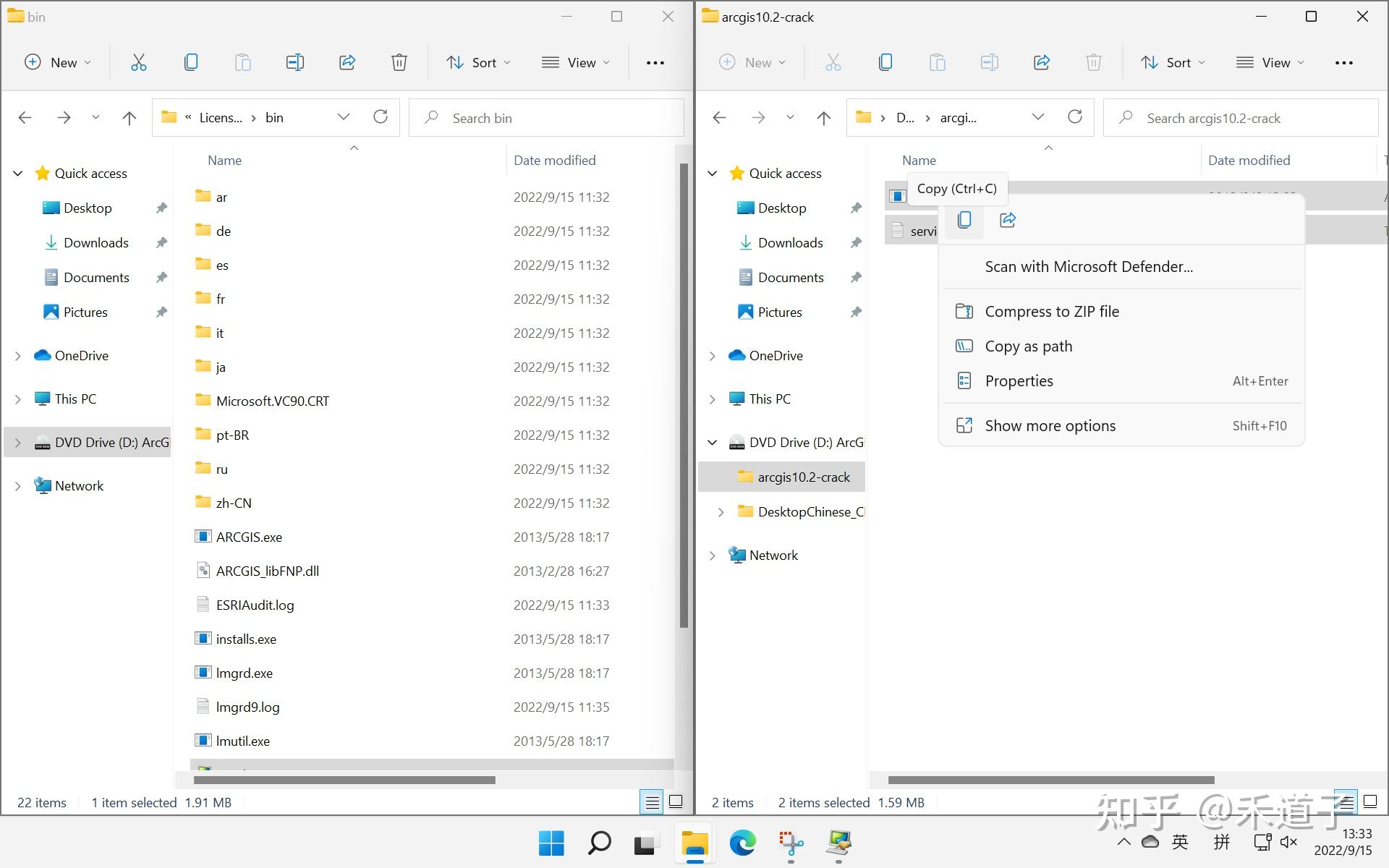The image size is (1389, 868).
Task: Switch the bin window to large icons view
Action: (x=675, y=801)
